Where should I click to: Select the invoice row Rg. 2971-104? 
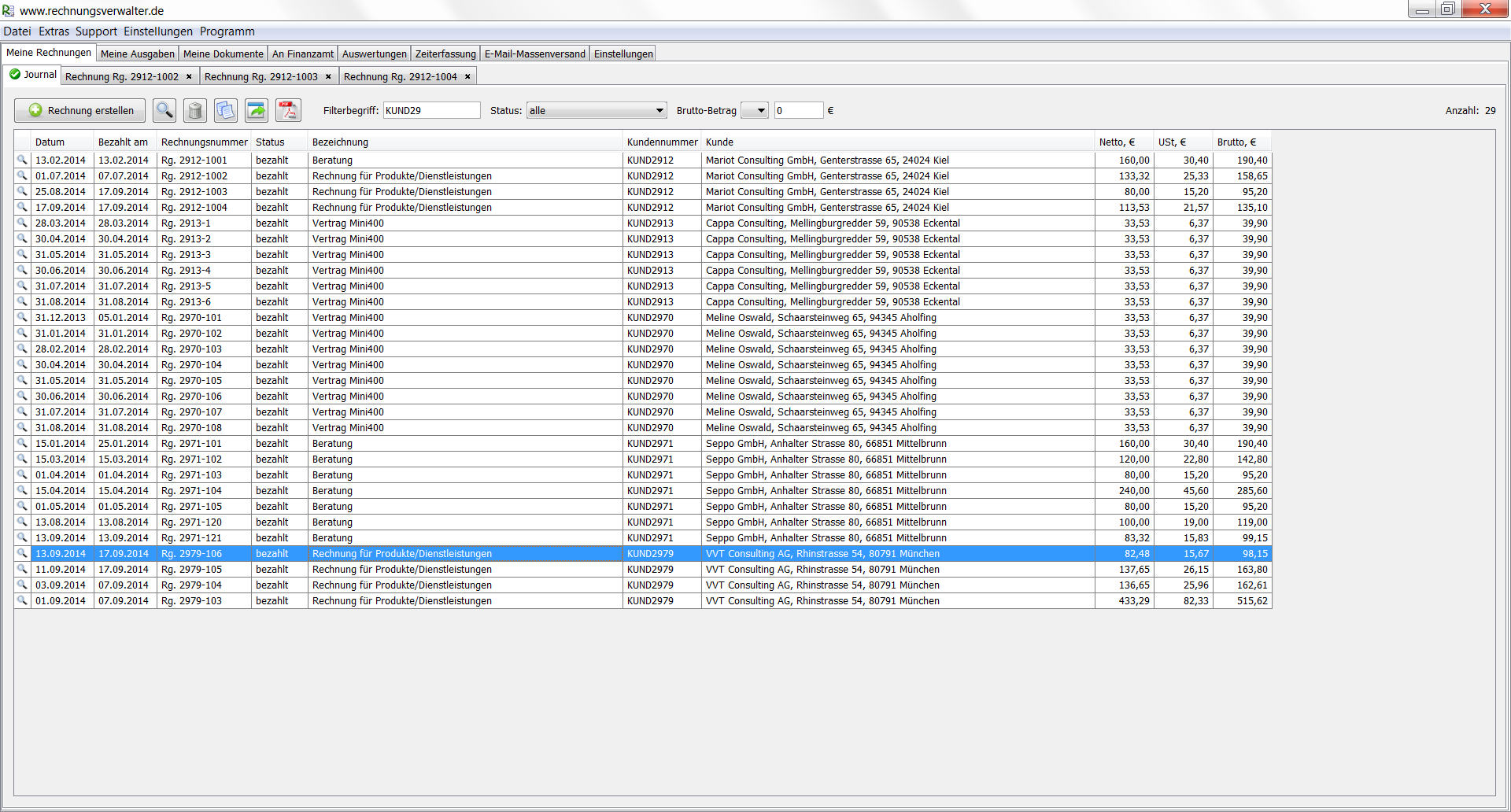tap(191, 491)
